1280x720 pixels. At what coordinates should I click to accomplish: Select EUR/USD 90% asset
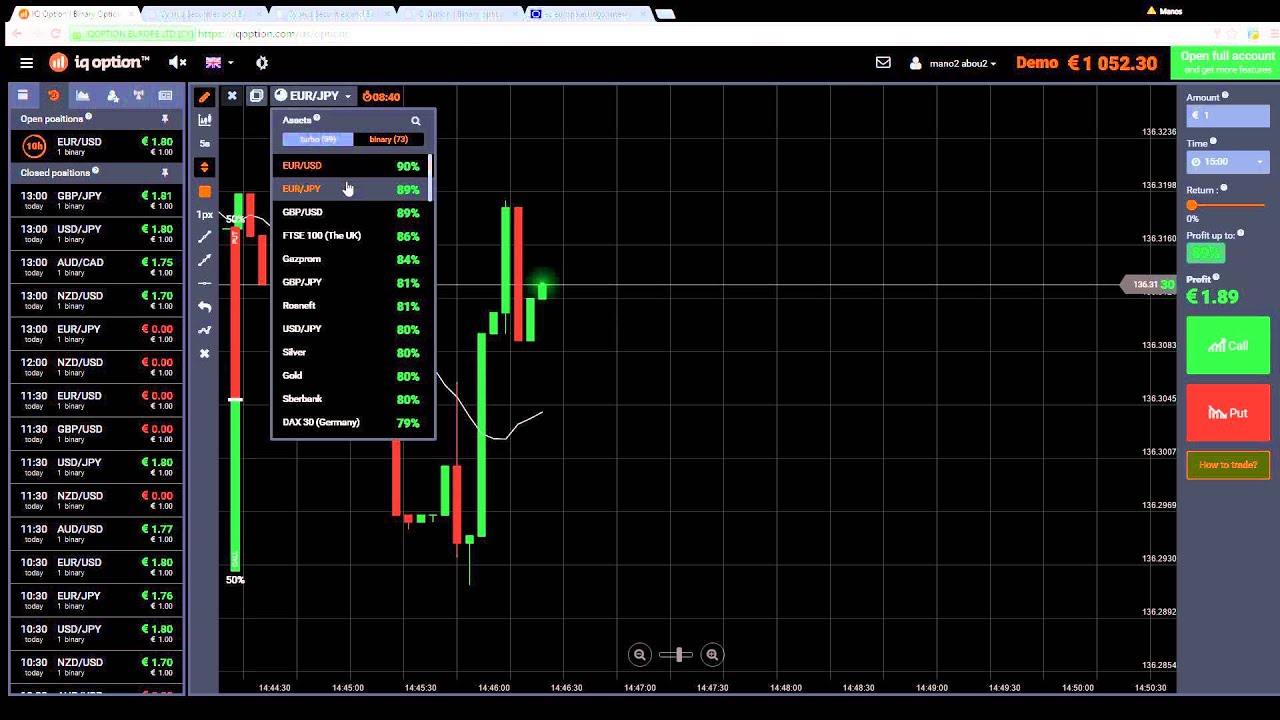click(351, 166)
